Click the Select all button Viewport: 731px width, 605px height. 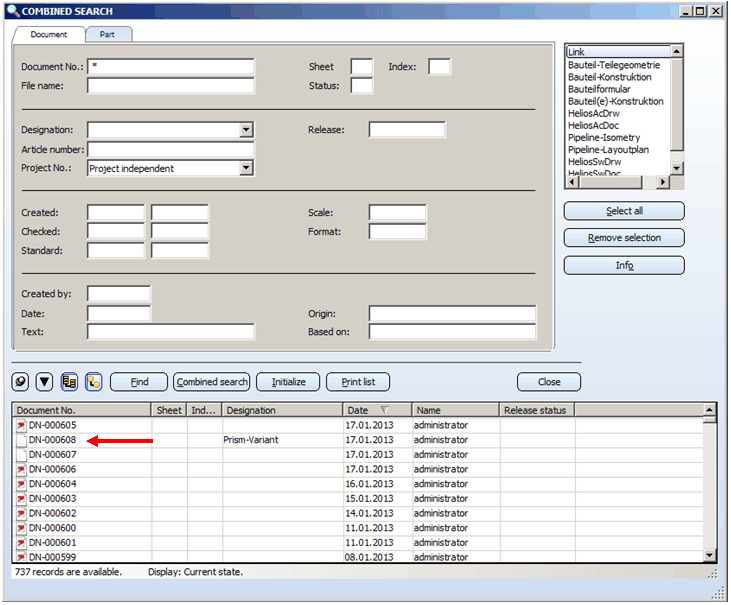[x=624, y=211]
